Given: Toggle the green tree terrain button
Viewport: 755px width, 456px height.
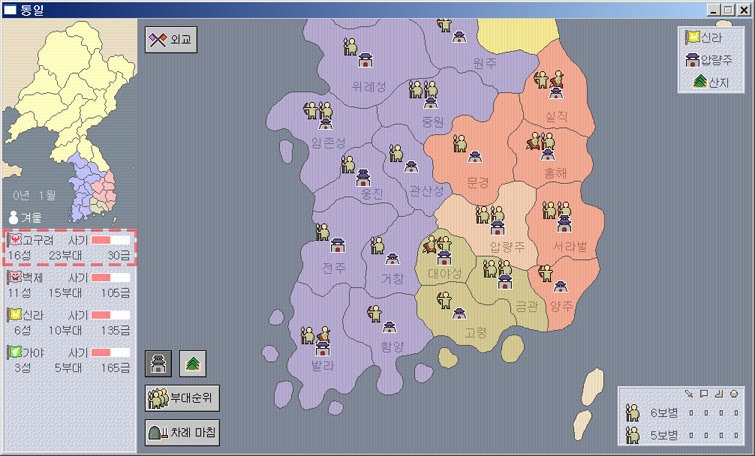Looking at the screenshot, I should 192,362.
